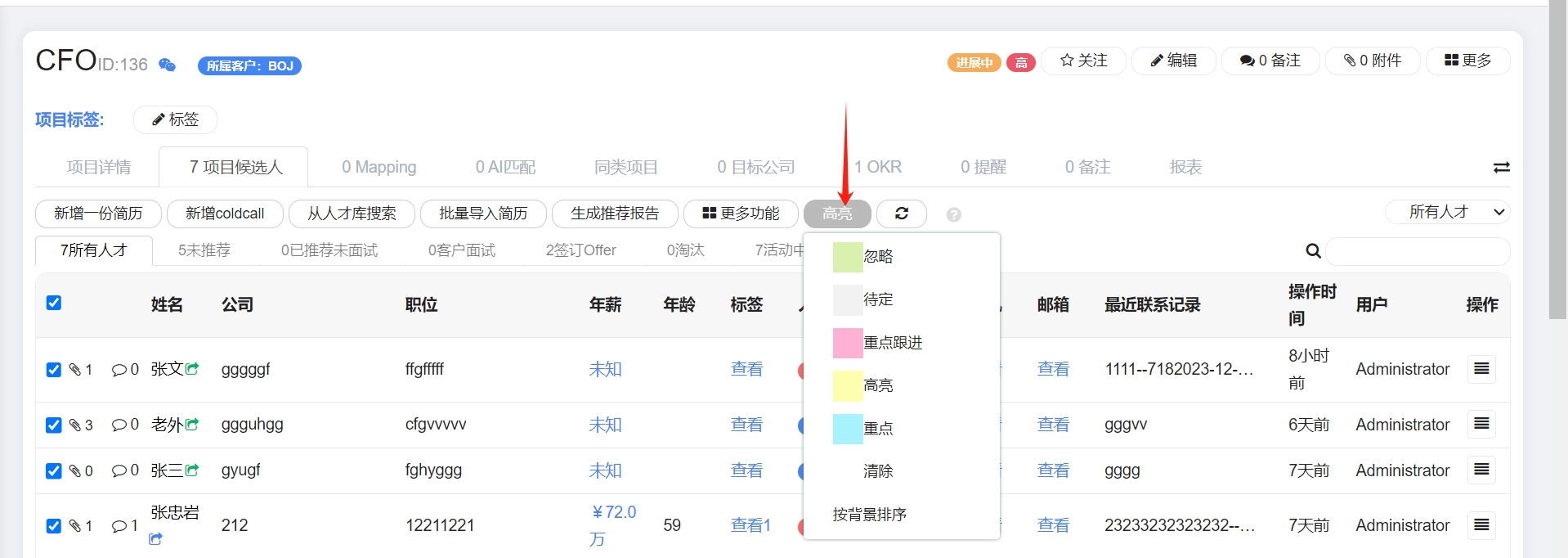
Task: Click attachment paperclip icon in 老外 row
Action: pyautogui.click(x=75, y=425)
